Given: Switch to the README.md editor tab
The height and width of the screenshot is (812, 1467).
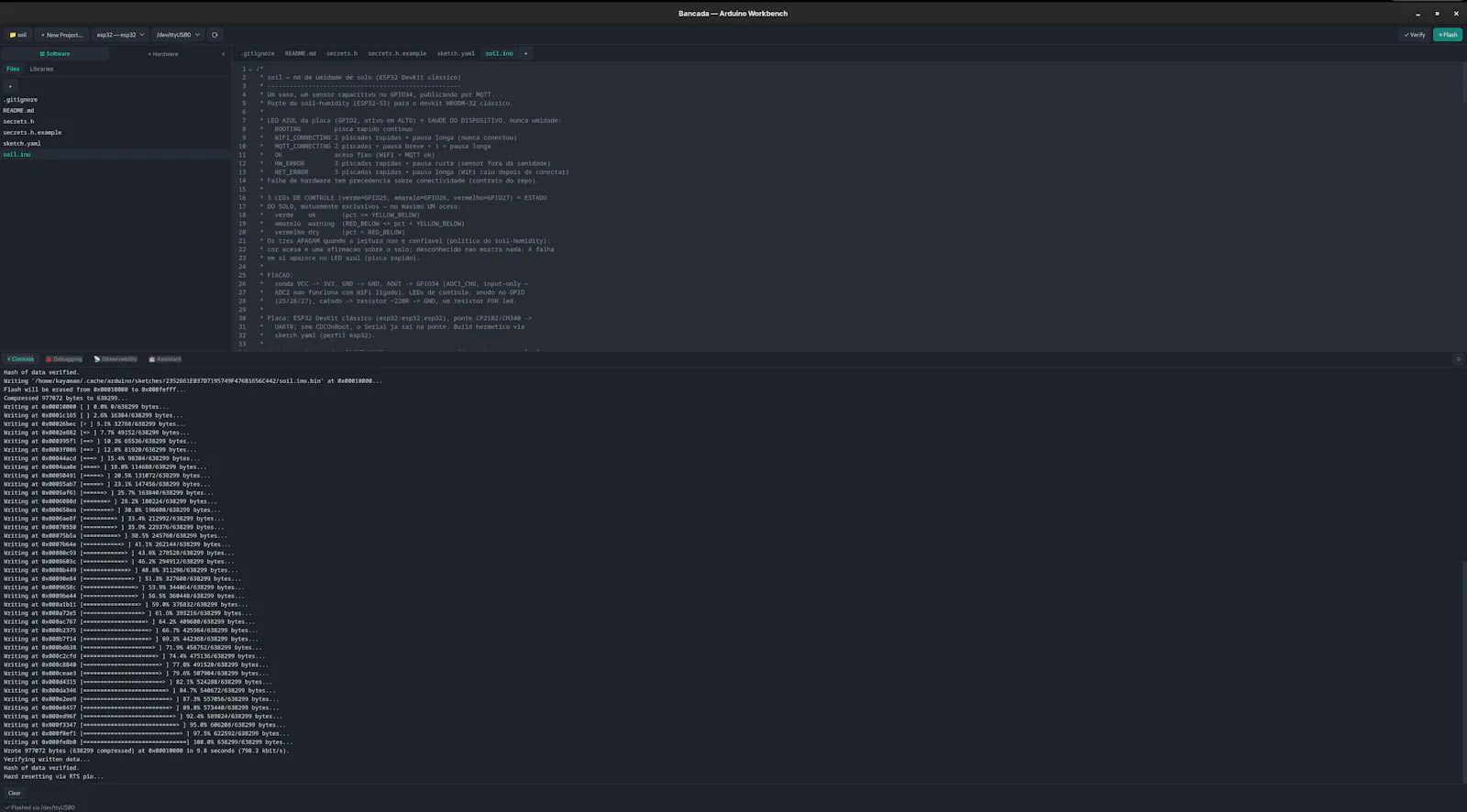Looking at the screenshot, I should tap(300, 53).
